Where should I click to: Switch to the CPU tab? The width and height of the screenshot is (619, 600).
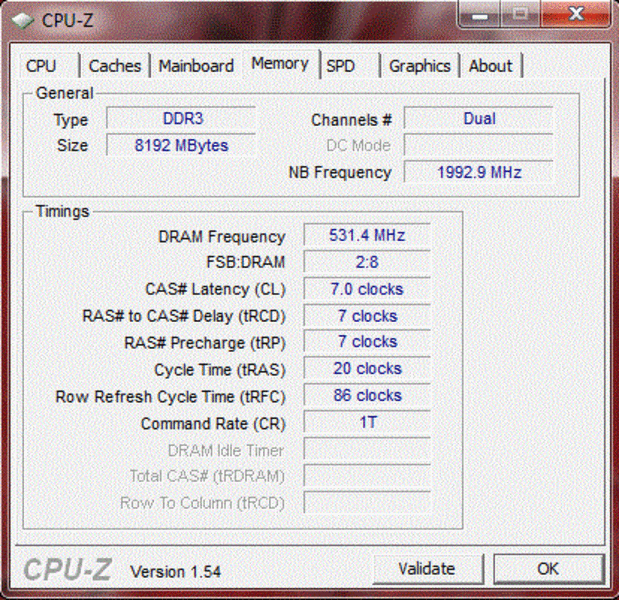[49, 66]
